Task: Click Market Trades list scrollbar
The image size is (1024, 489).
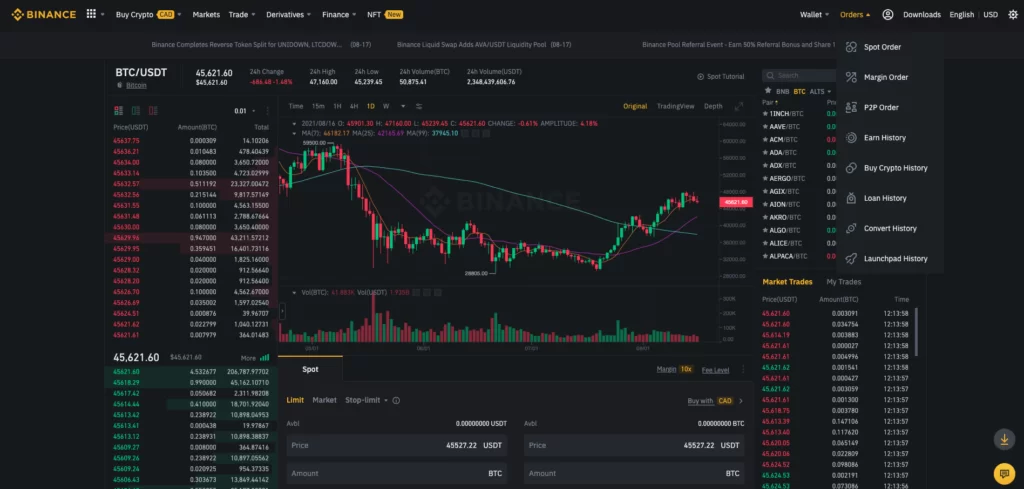Action: pyautogui.click(x=916, y=332)
